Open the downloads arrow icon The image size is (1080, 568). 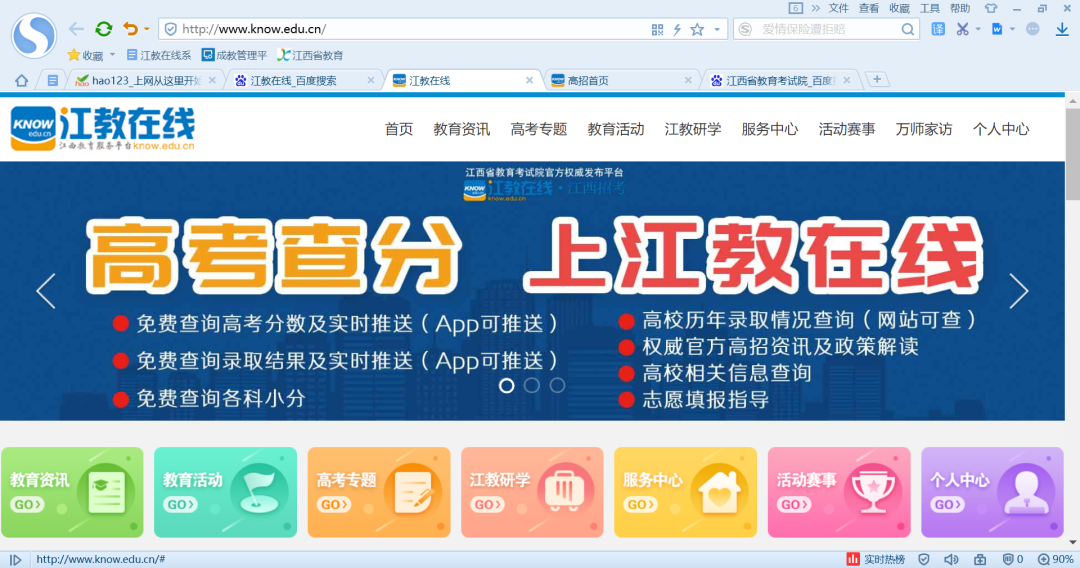[x=1062, y=29]
